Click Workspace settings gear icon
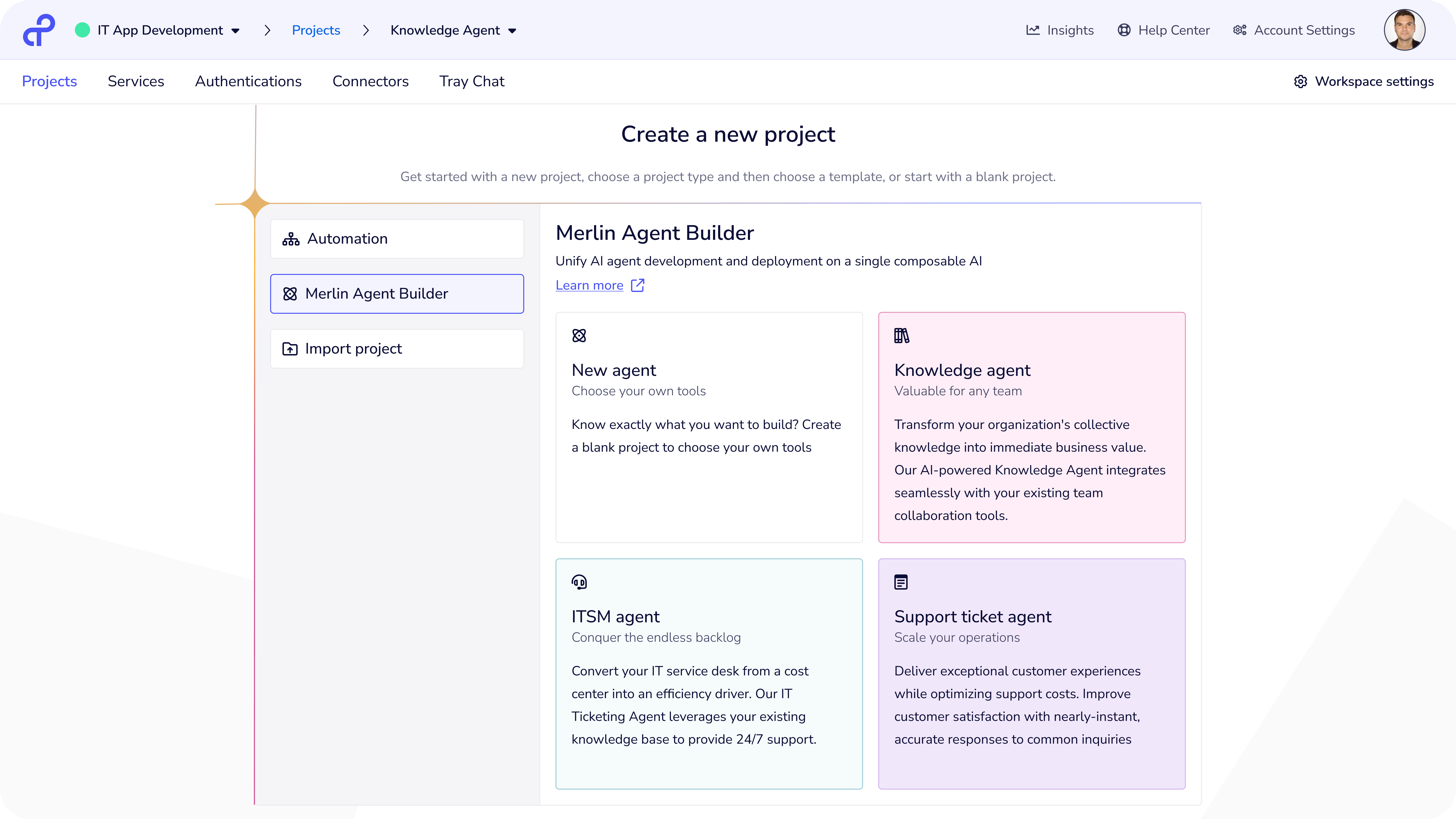 [1301, 81]
